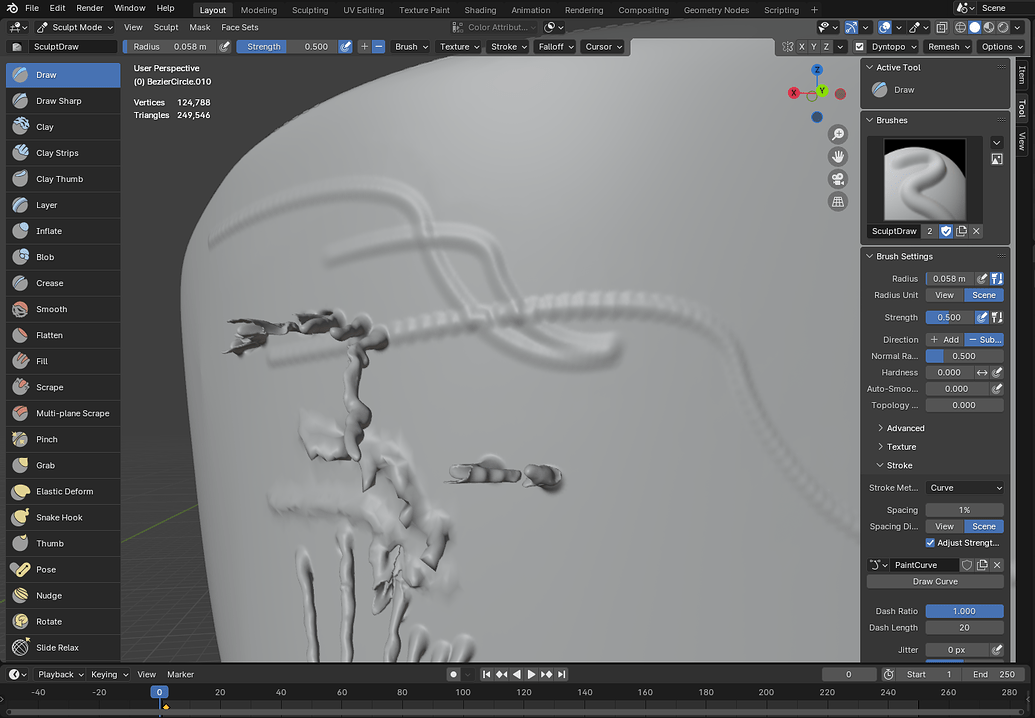1035x718 pixels.
Task: Select the Clay Strips brush tool
Action: click(x=63, y=153)
